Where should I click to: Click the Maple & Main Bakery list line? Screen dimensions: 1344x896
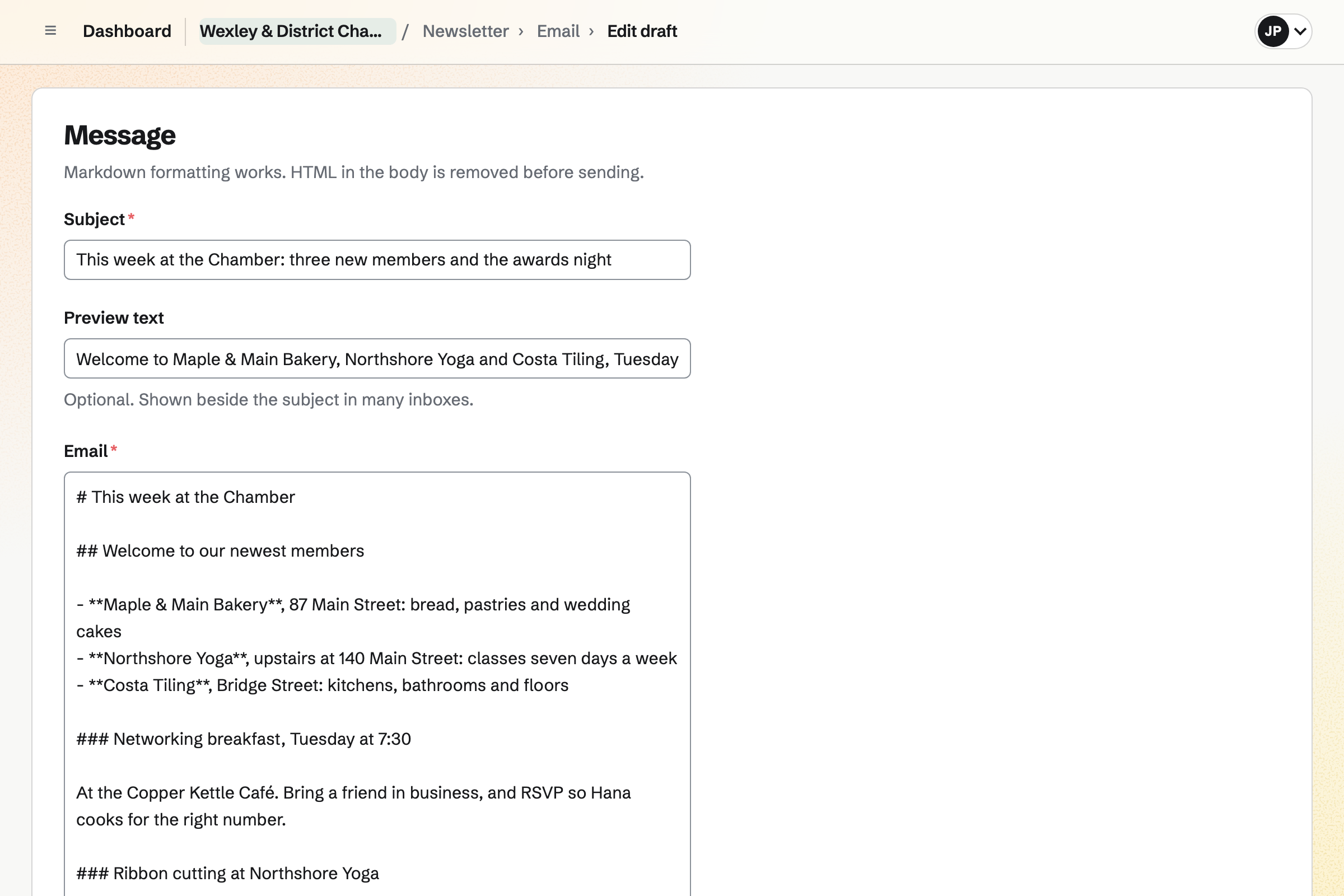(x=353, y=618)
